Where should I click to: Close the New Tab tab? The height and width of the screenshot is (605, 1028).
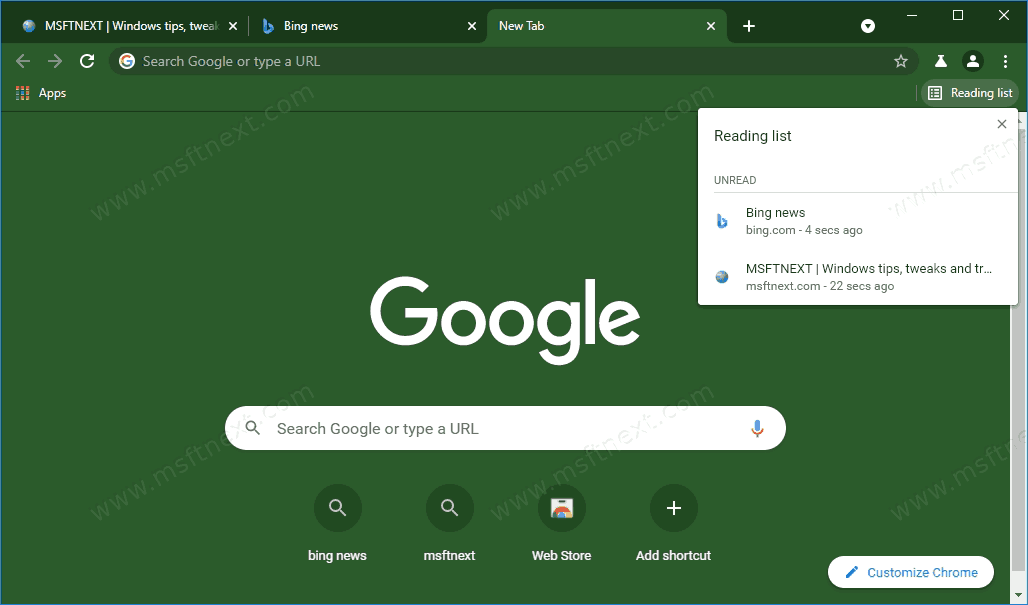click(x=711, y=26)
